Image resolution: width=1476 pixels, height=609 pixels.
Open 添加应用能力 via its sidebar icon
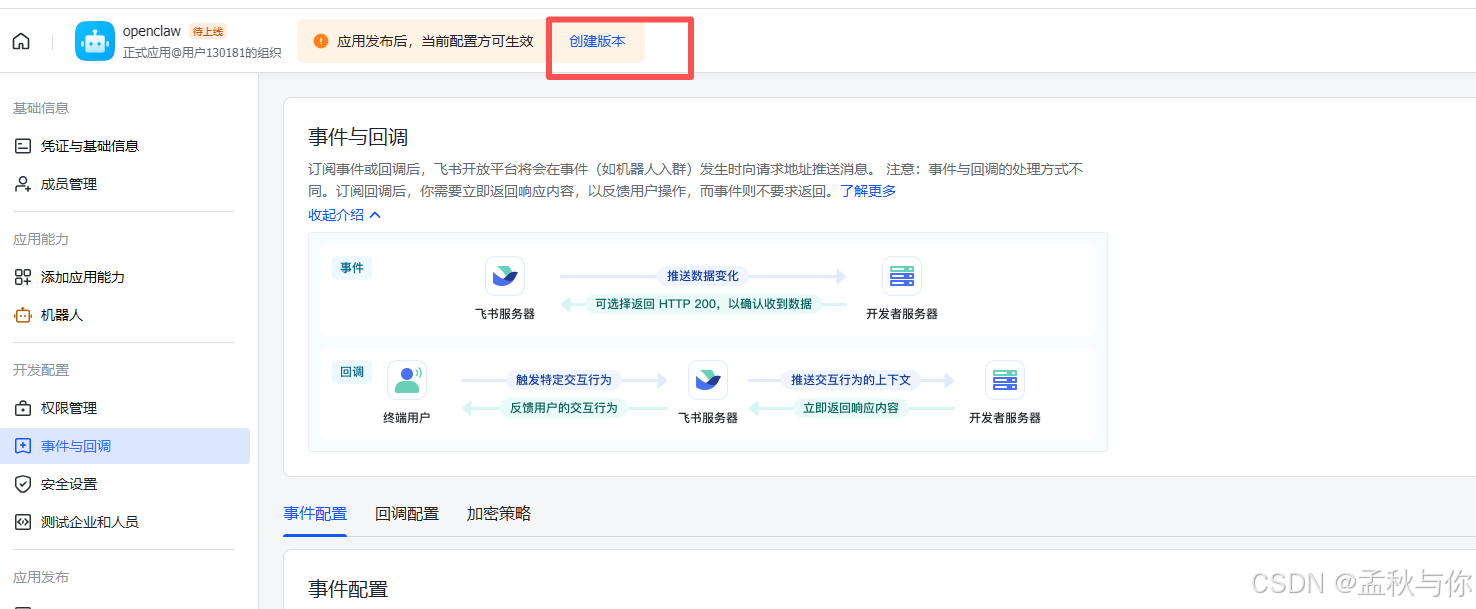(x=22, y=275)
